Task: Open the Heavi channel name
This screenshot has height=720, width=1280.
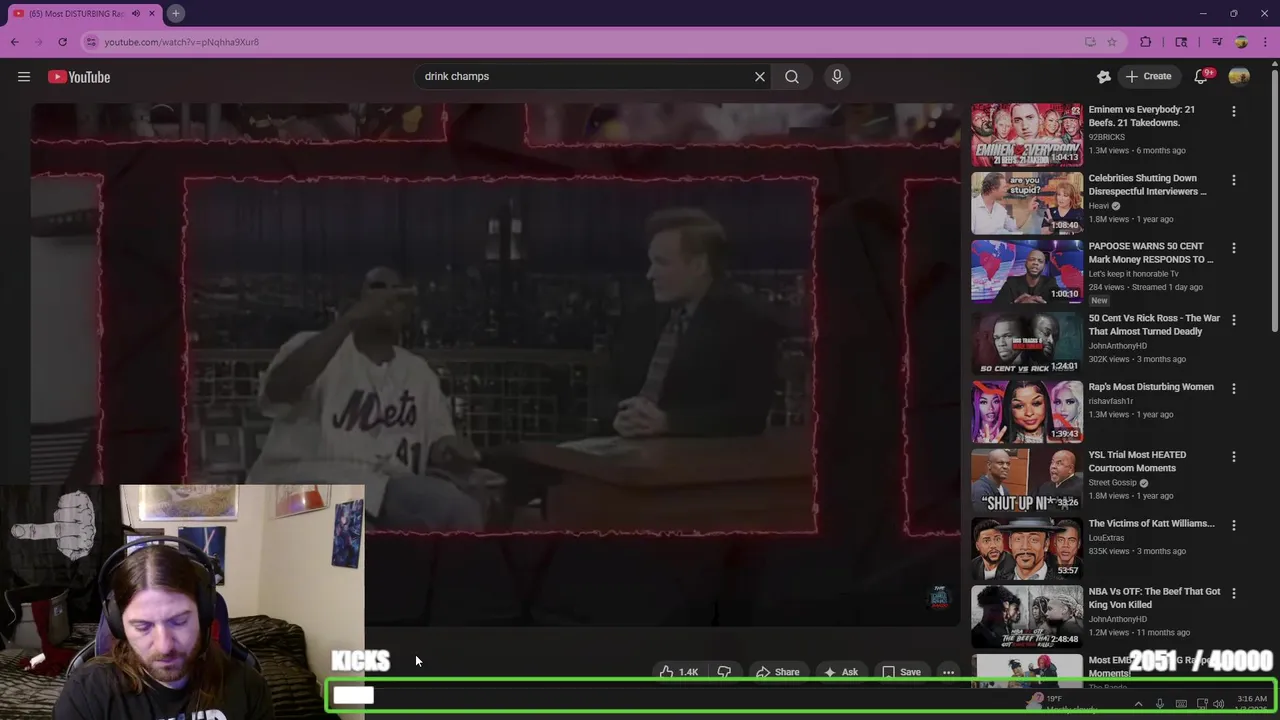Action: tap(1100, 206)
